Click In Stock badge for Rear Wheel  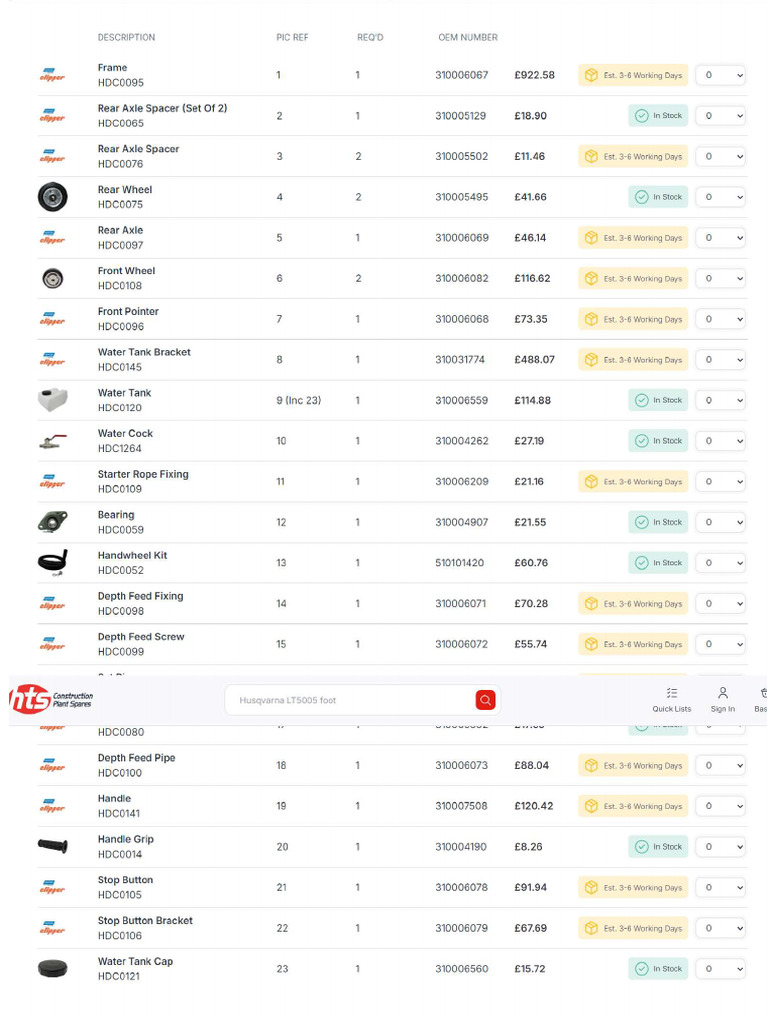pos(658,197)
